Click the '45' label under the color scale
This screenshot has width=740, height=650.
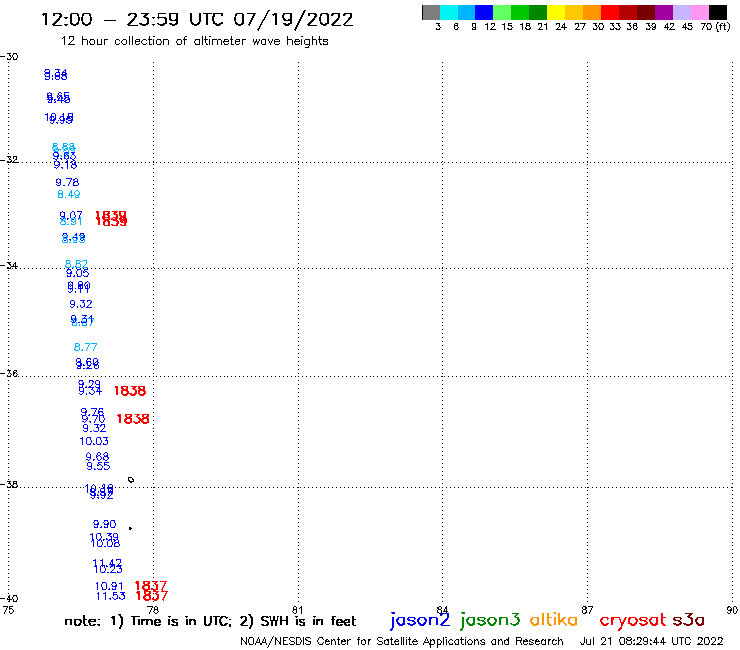click(687, 26)
